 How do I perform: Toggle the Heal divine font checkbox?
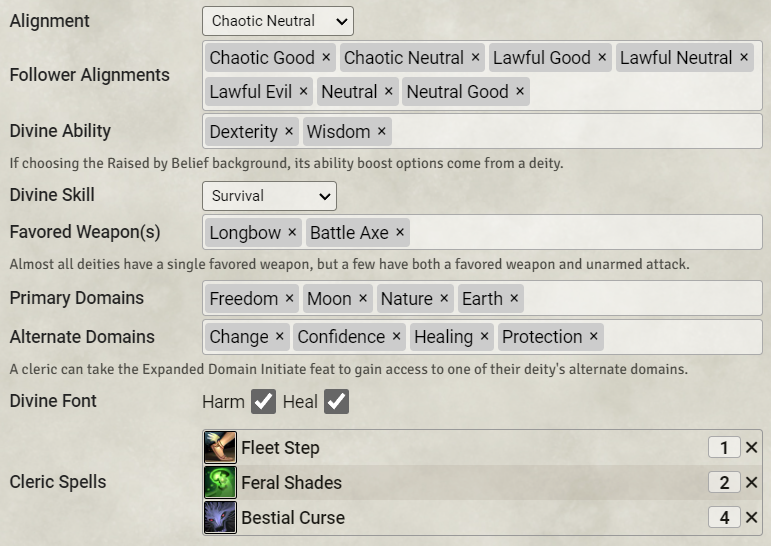click(337, 402)
